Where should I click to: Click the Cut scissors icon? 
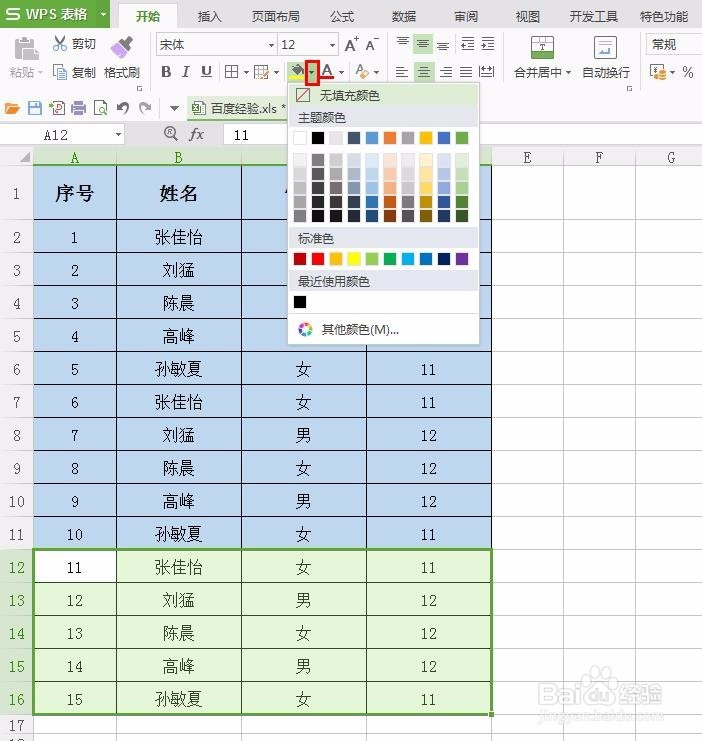point(60,43)
